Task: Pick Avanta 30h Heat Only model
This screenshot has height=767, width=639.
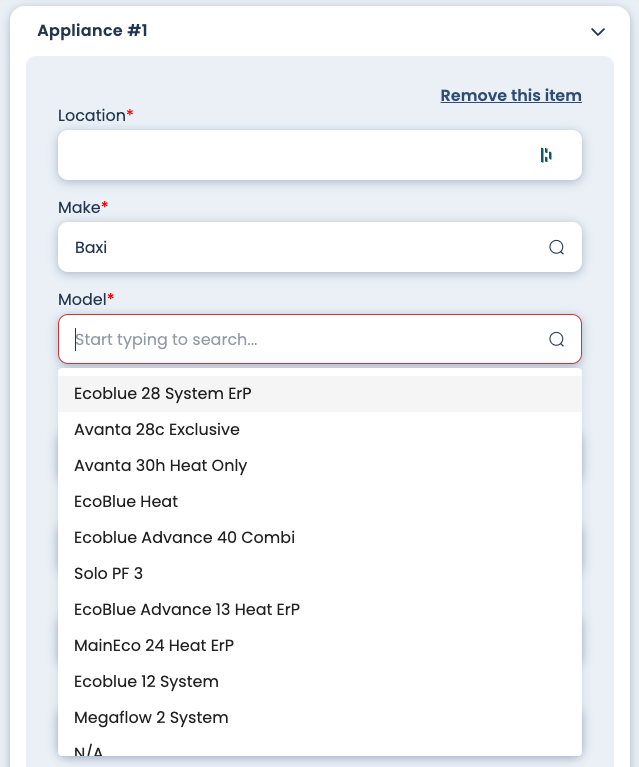Action: tap(160, 466)
